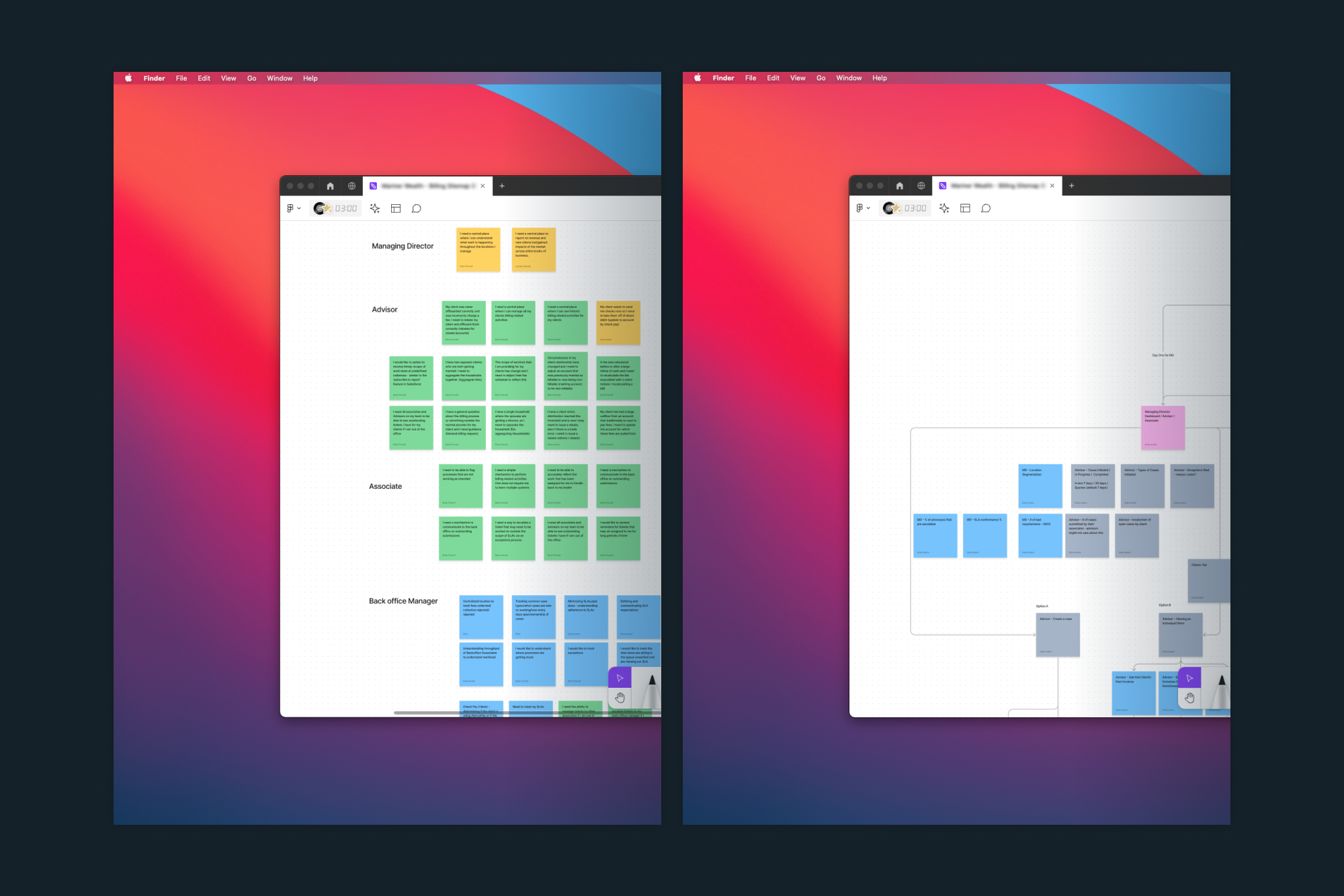1344x896 pixels.
Task: Add new tab with plus in left window
Action: 502,186
